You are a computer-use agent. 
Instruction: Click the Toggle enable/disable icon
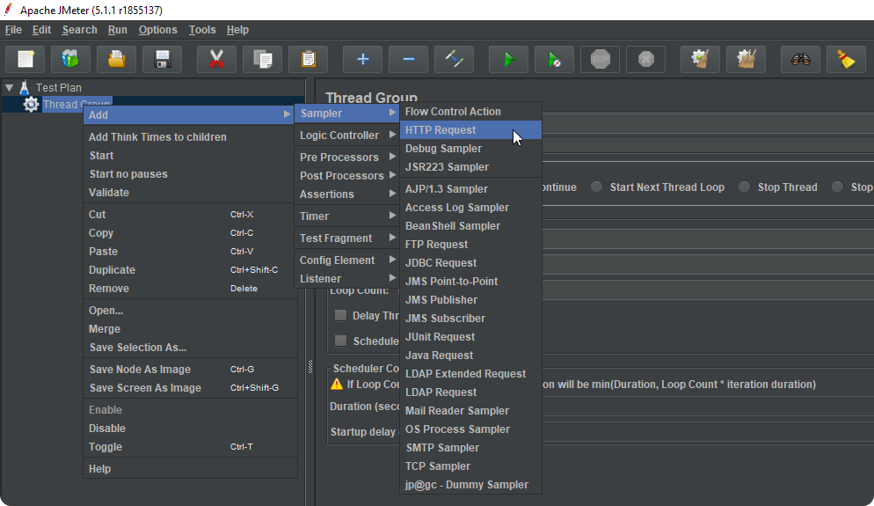tap(454, 59)
